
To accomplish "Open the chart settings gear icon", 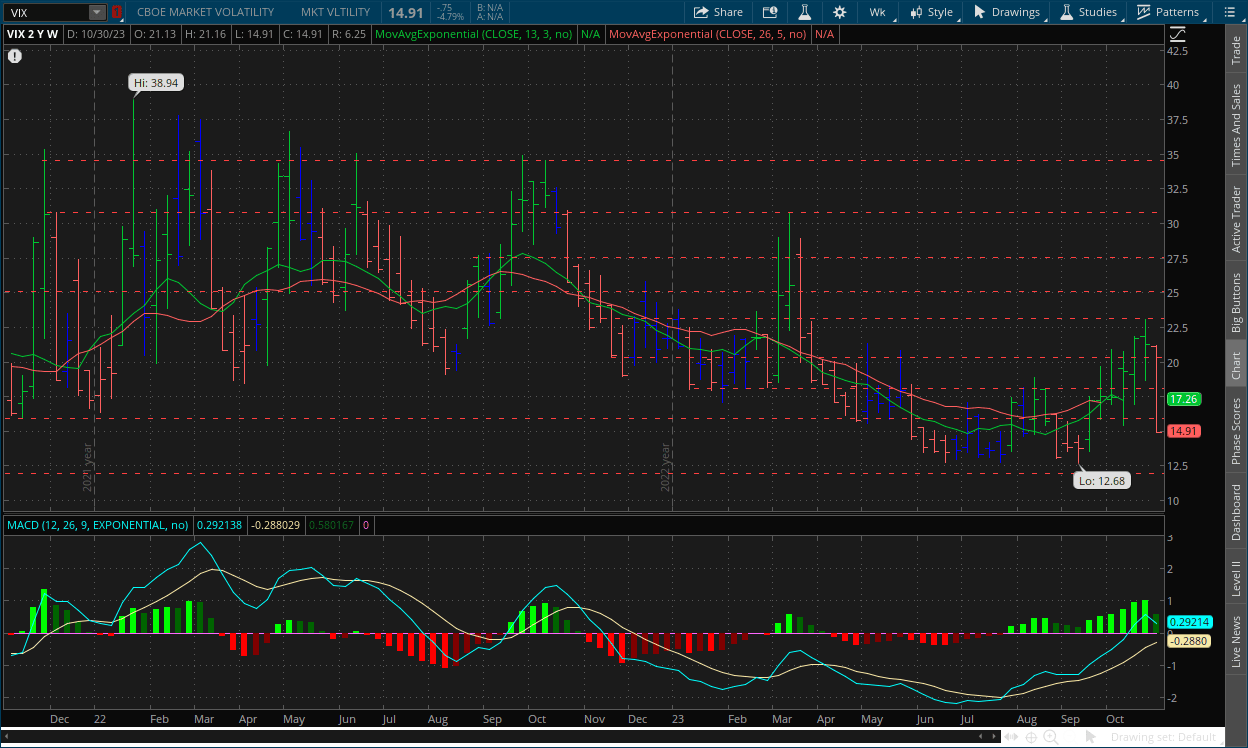I will pos(839,12).
